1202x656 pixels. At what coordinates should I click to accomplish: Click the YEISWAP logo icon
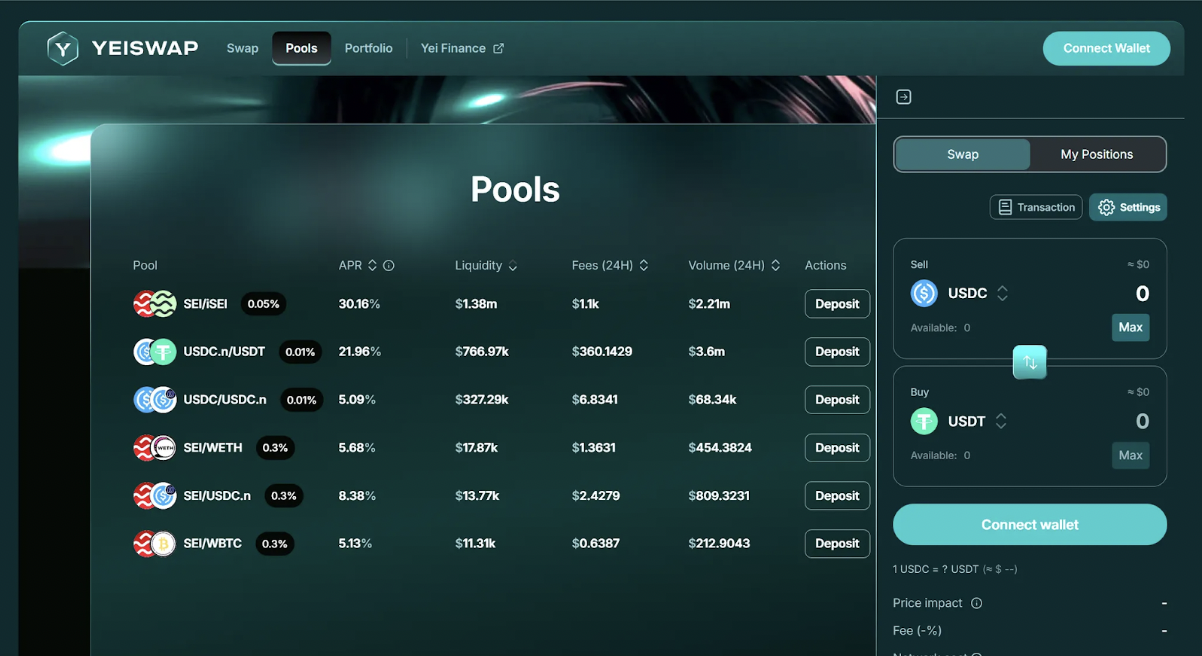tap(63, 48)
